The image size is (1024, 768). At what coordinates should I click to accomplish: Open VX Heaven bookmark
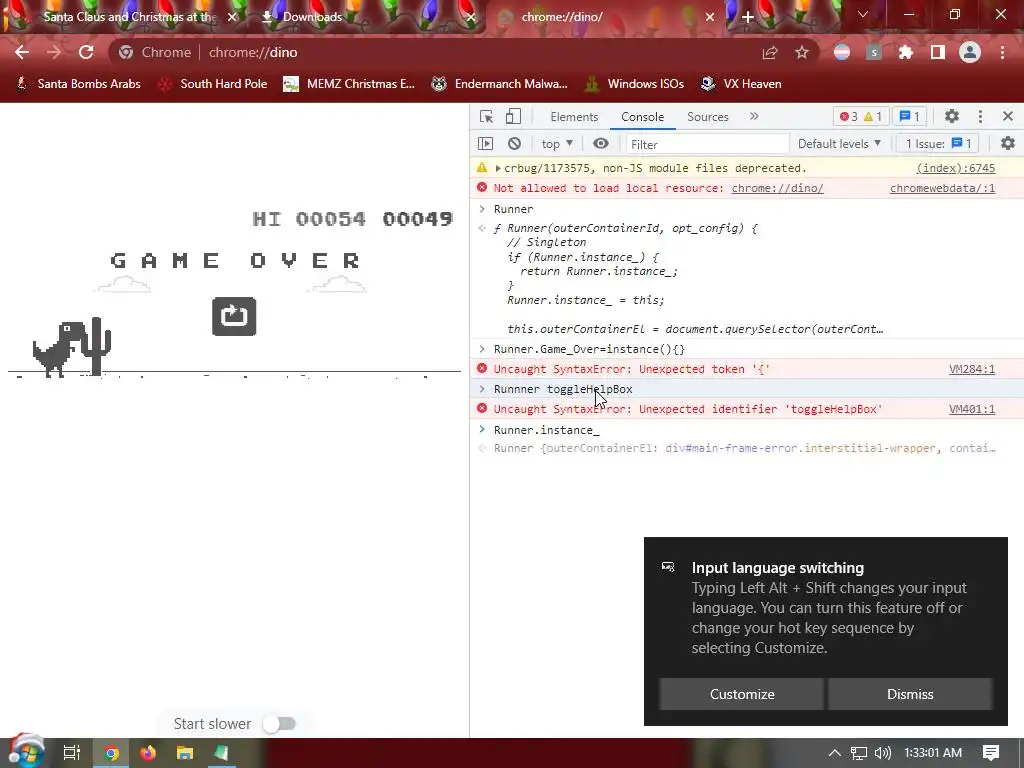(x=741, y=84)
